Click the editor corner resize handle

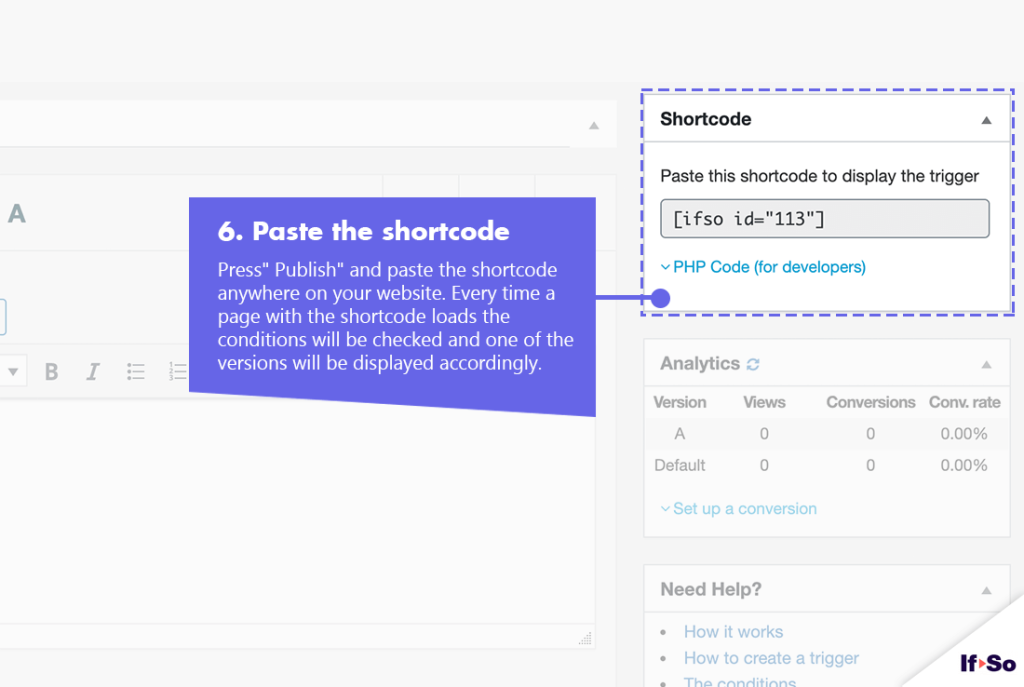(585, 638)
